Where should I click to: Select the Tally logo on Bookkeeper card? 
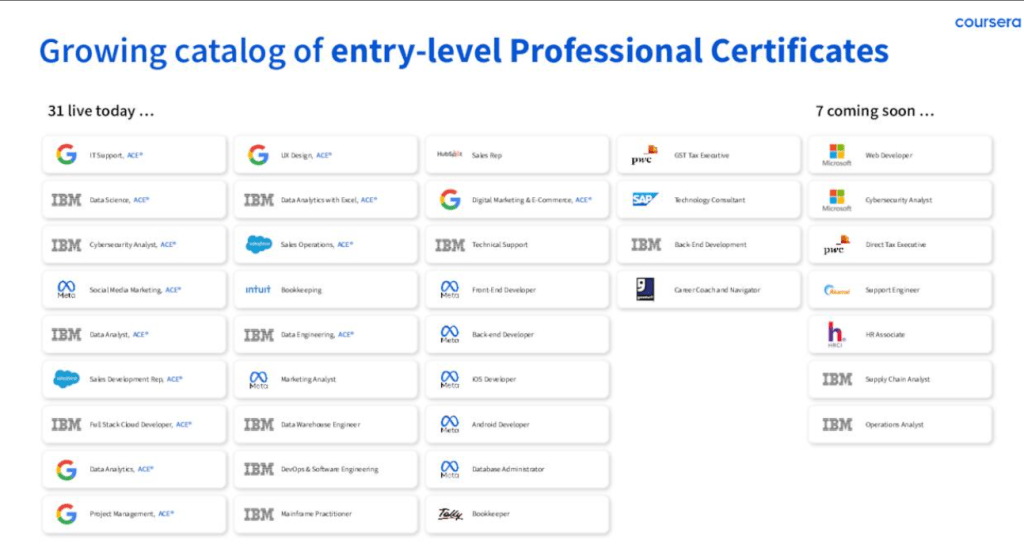450,514
